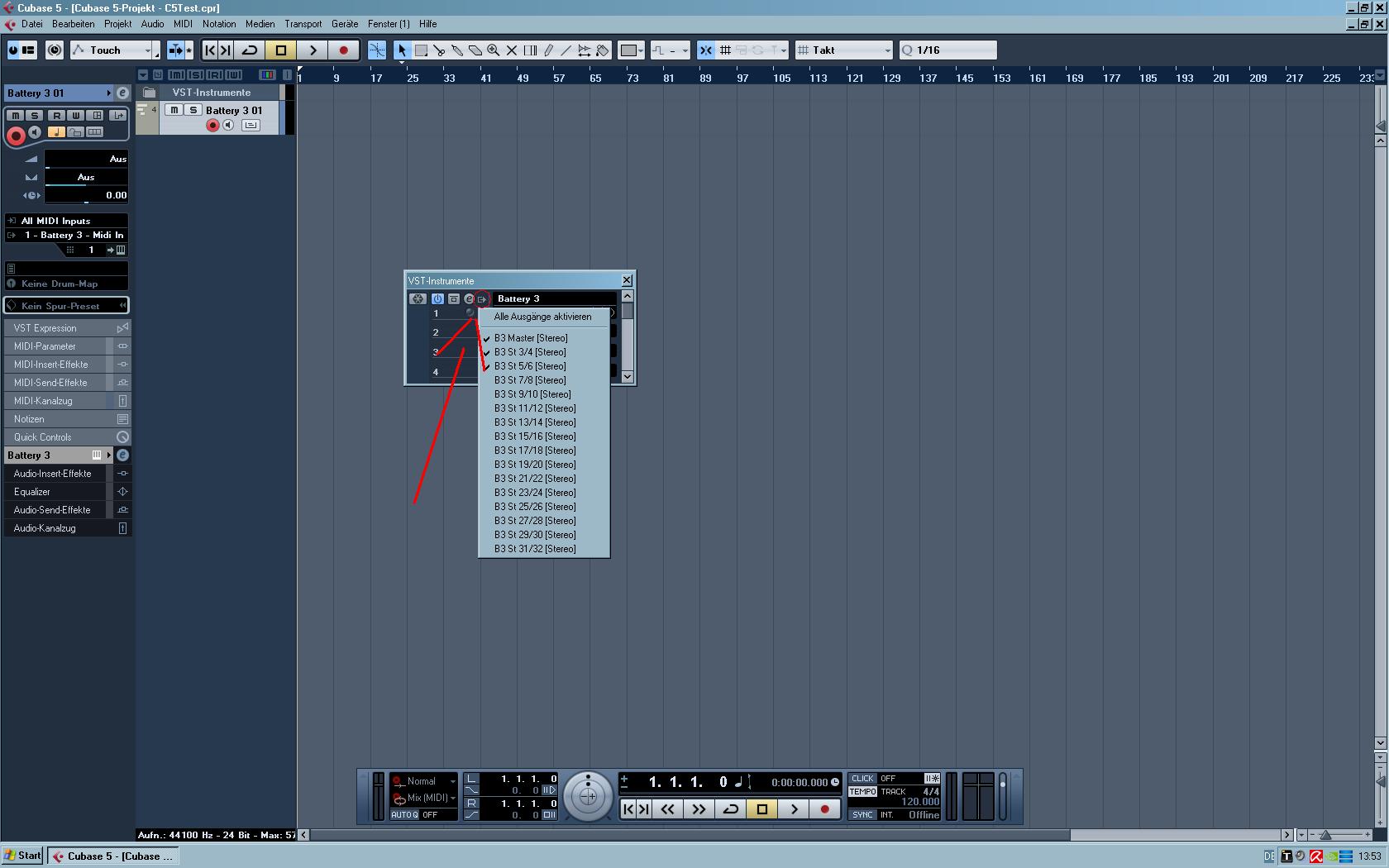Select the Play speaker tool
1389x868 pixels.
tap(585, 50)
